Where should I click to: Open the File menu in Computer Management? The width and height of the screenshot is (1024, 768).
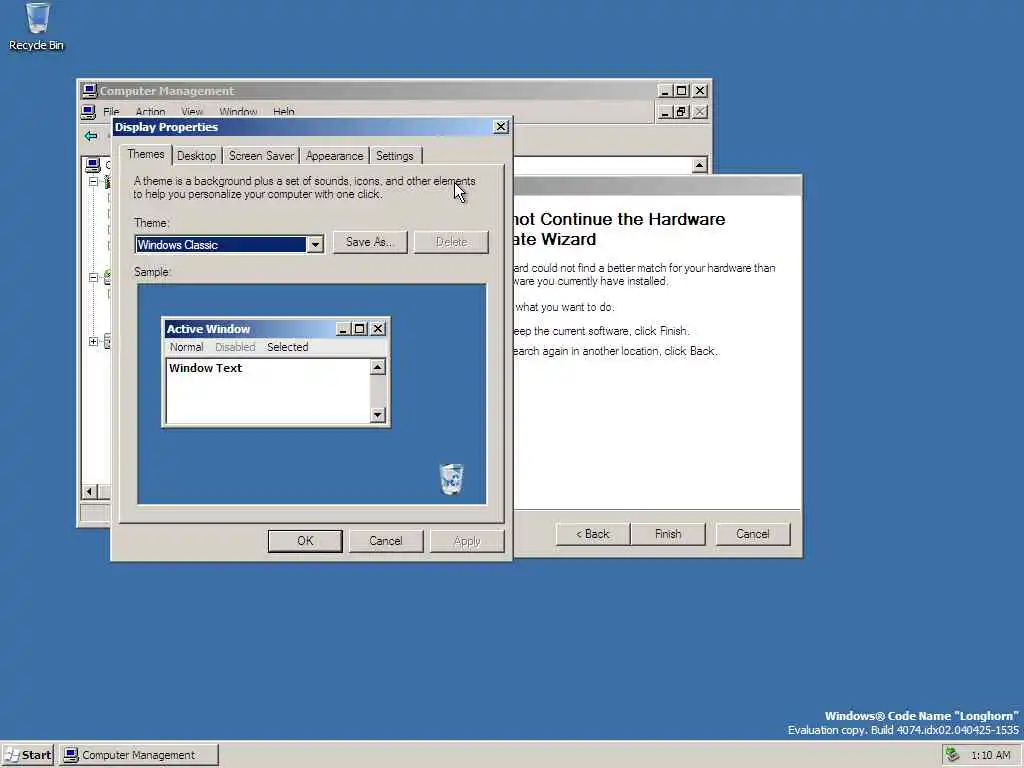111,112
